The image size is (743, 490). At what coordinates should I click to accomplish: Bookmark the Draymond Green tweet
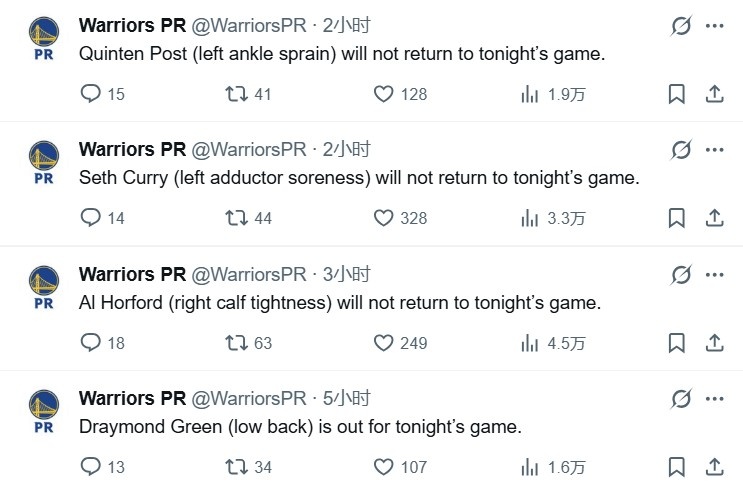(676, 467)
